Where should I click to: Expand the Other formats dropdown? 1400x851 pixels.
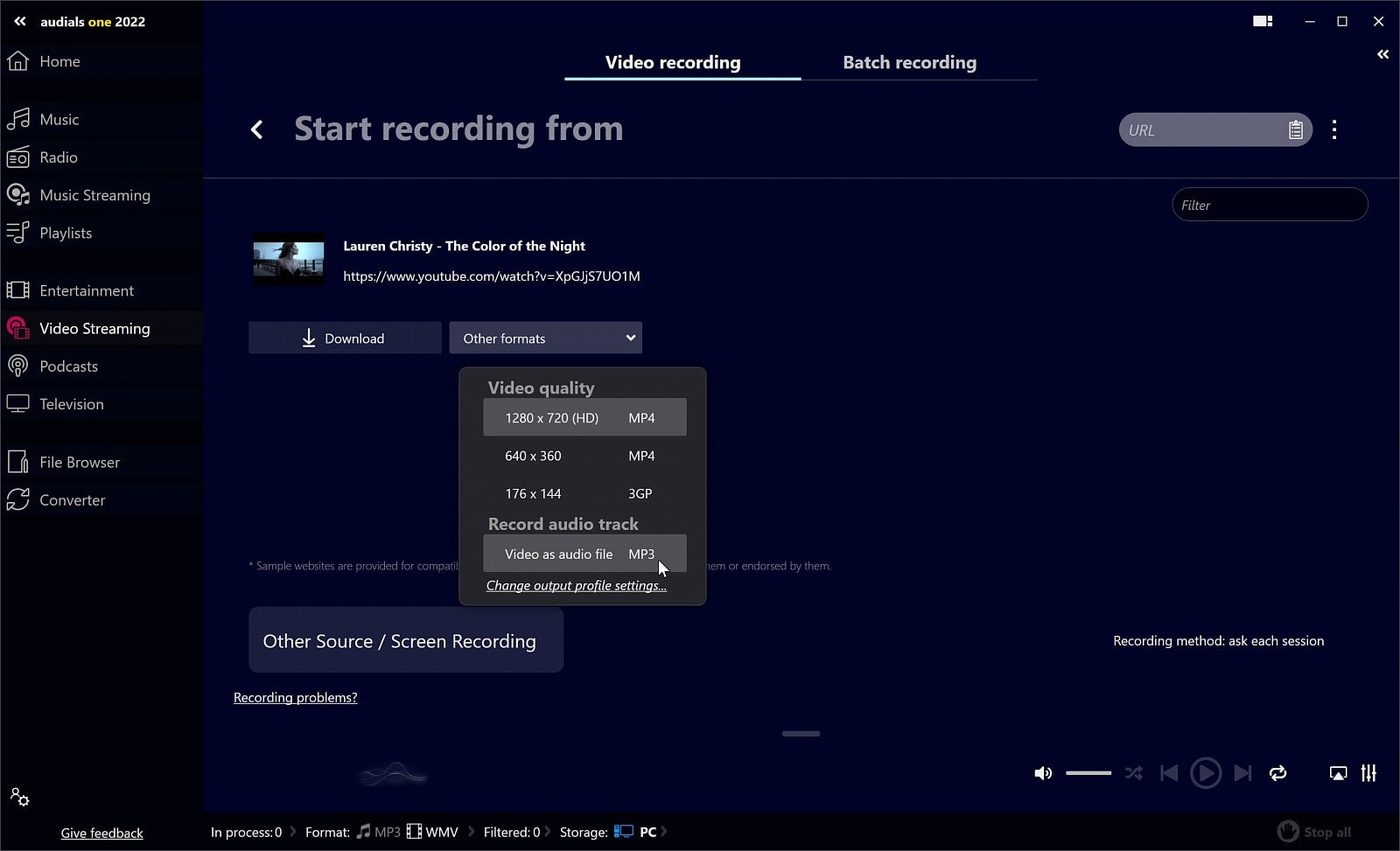coord(545,338)
